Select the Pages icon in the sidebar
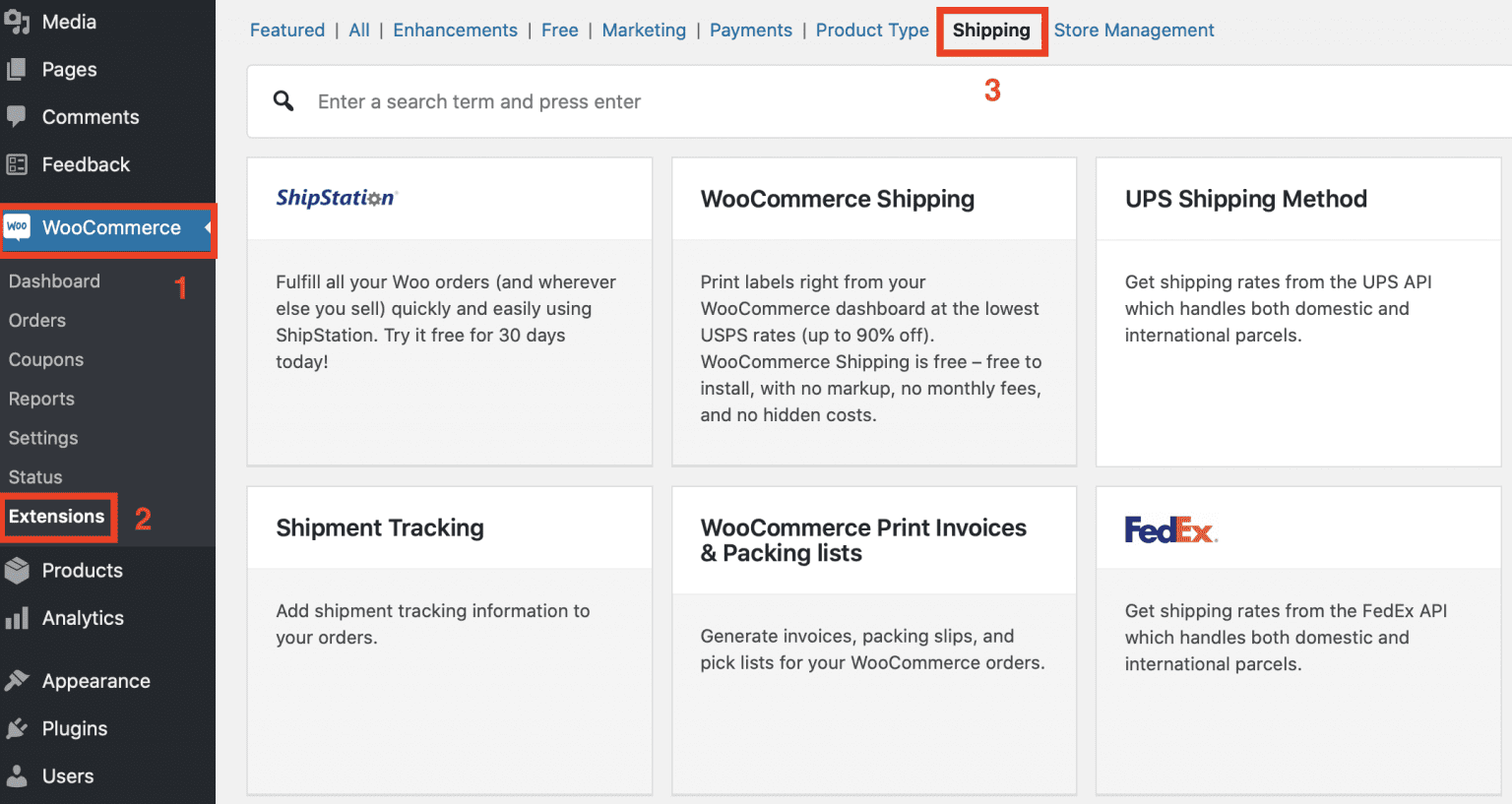The image size is (1512, 804). coord(18,69)
